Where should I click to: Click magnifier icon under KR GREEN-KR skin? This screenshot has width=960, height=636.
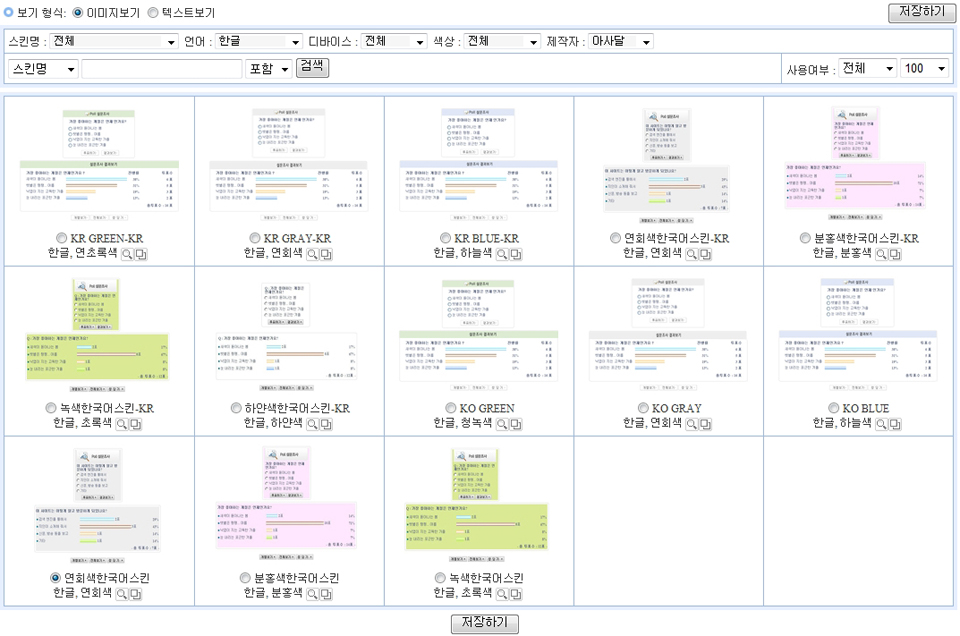pyautogui.click(x=127, y=255)
